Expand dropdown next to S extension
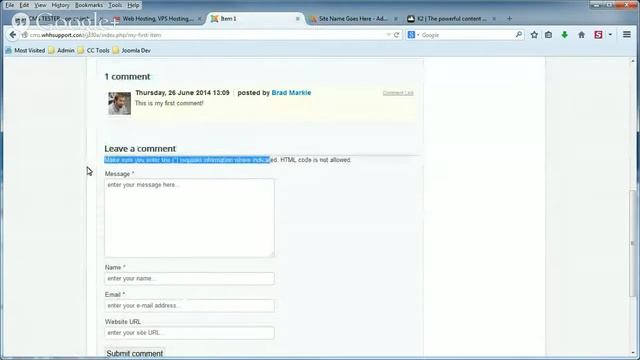640x360 pixels. click(x=610, y=35)
